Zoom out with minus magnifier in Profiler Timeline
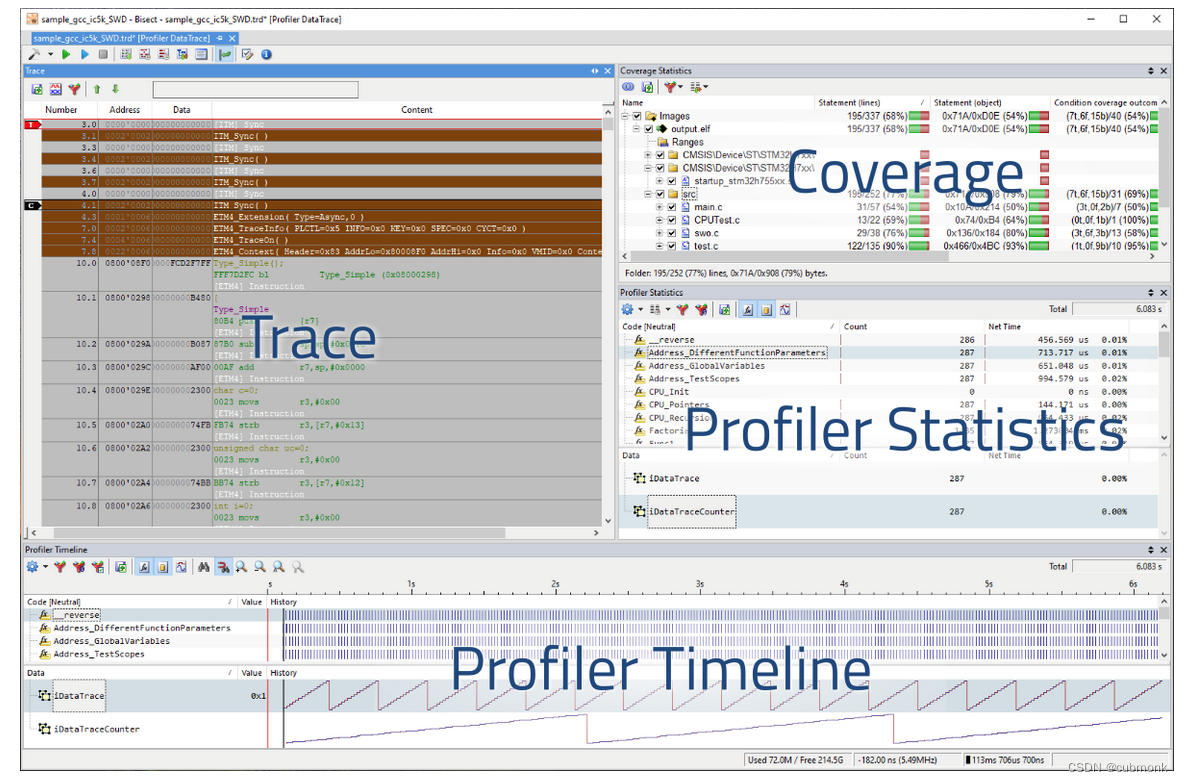Viewport: 1183px width, 782px height. point(260,567)
